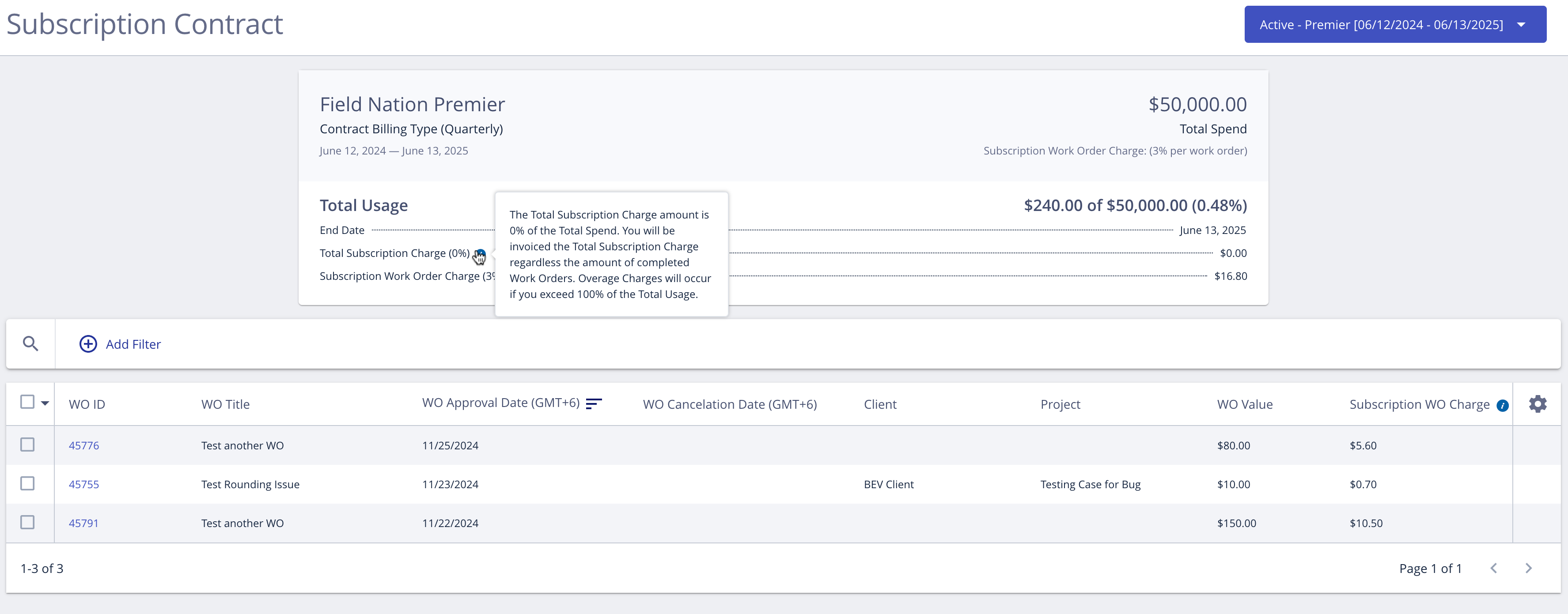Click the previous page arrow
The height and width of the screenshot is (614, 1568).
(1494, 568)
